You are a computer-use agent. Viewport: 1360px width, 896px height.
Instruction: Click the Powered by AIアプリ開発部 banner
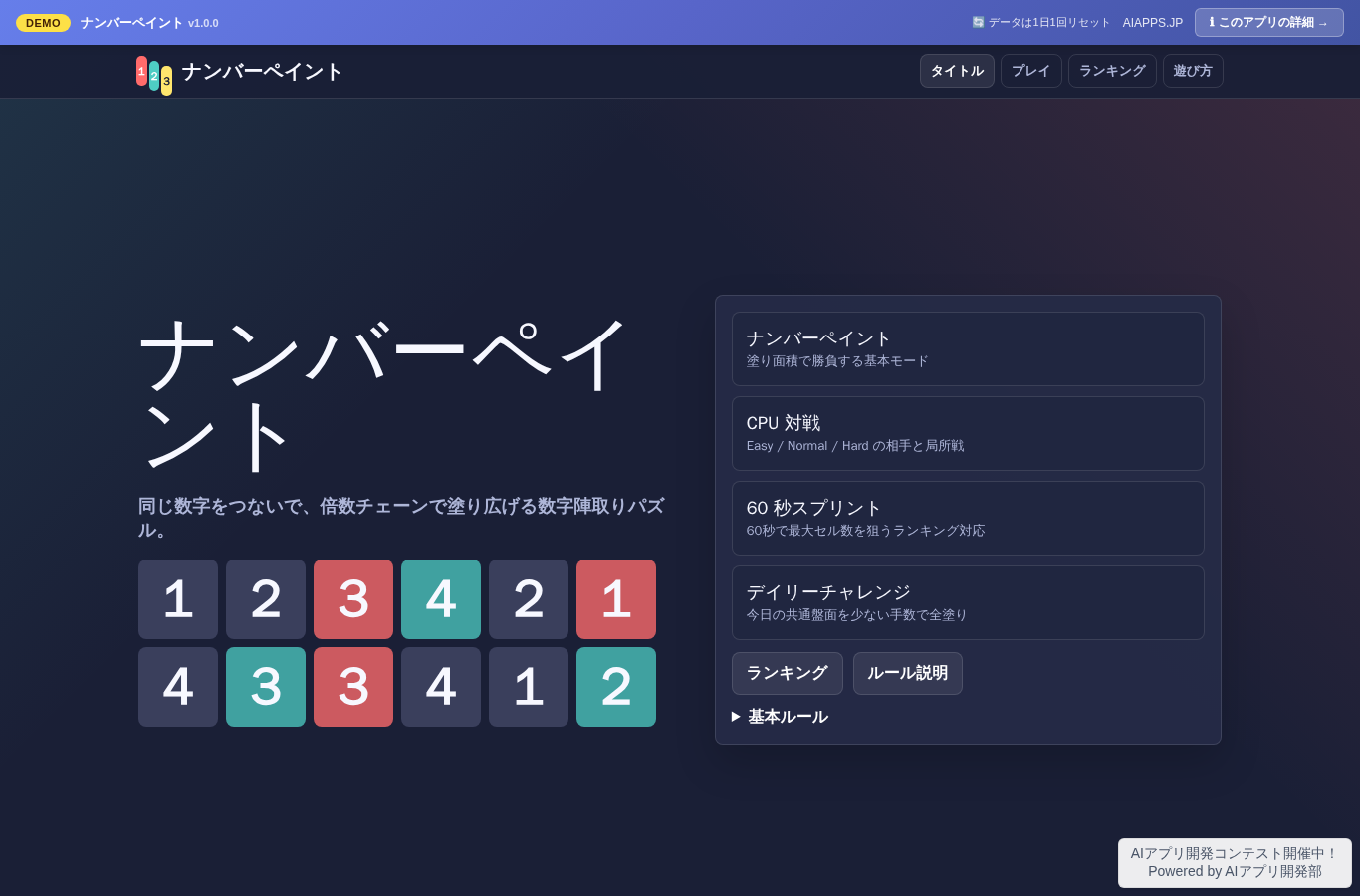[x=1235, y=863]
